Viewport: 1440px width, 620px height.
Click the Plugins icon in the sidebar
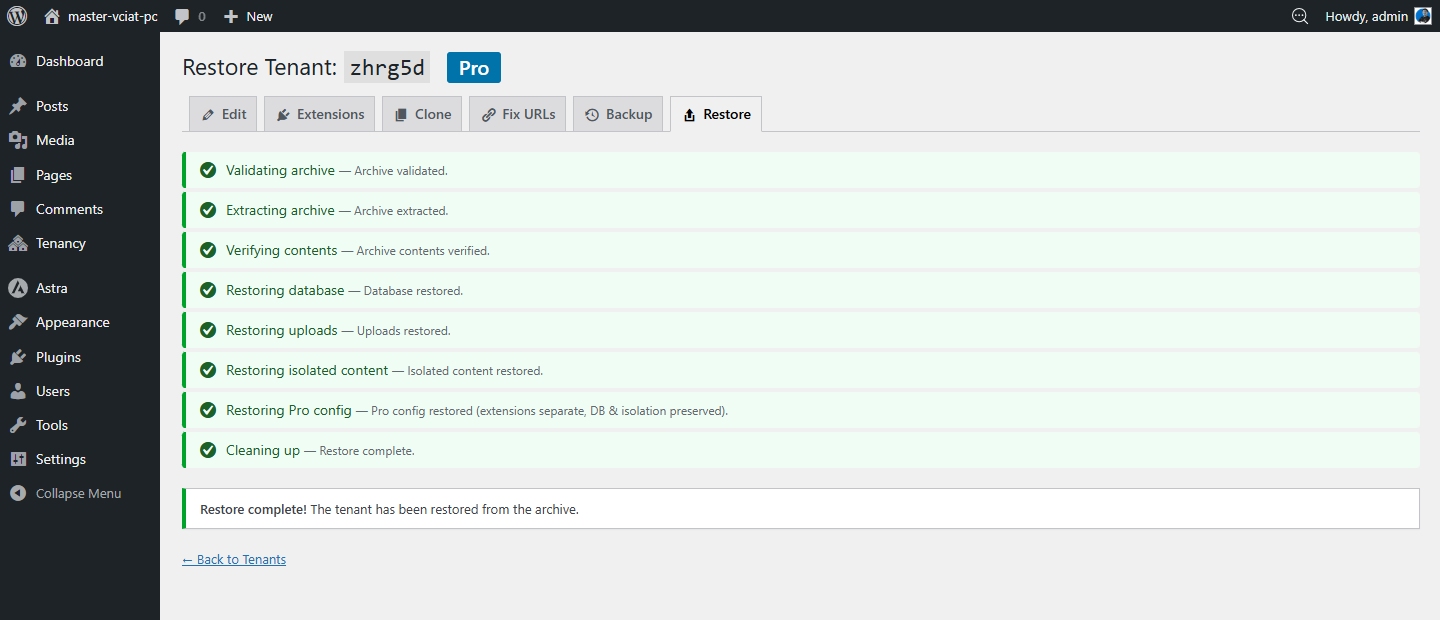(x=18, y=357)
